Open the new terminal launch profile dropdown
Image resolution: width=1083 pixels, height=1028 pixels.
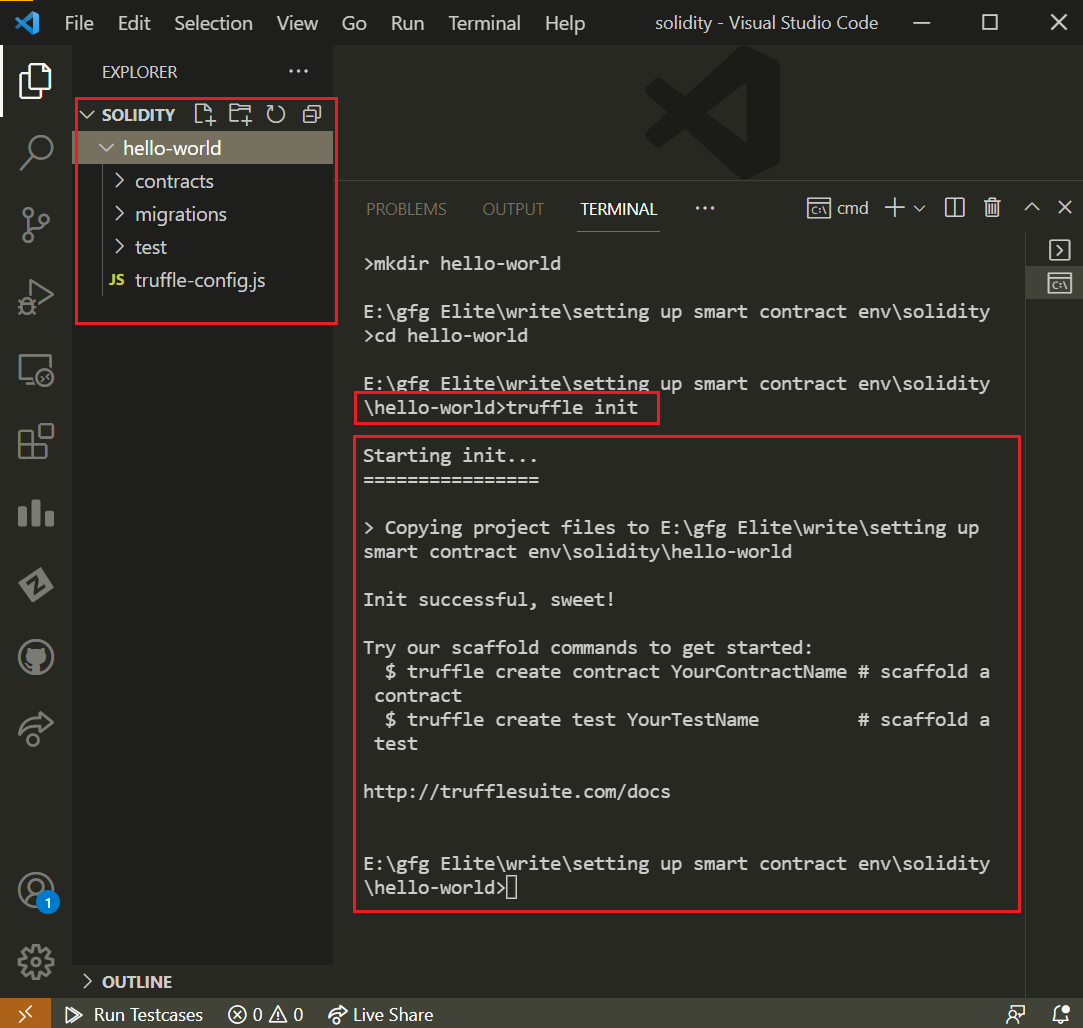[920, 208]
